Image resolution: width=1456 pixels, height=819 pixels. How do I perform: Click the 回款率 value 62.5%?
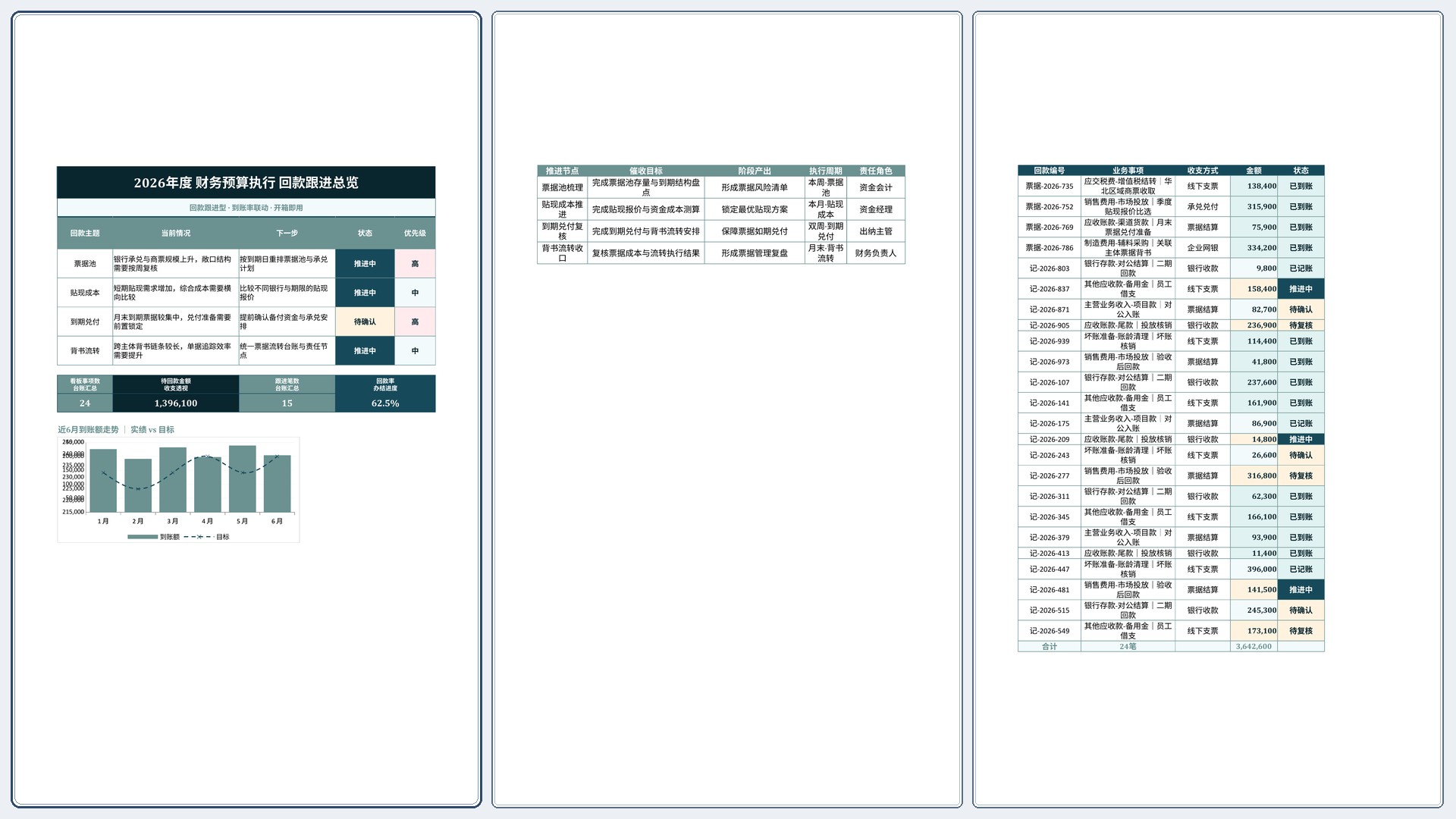385,403
